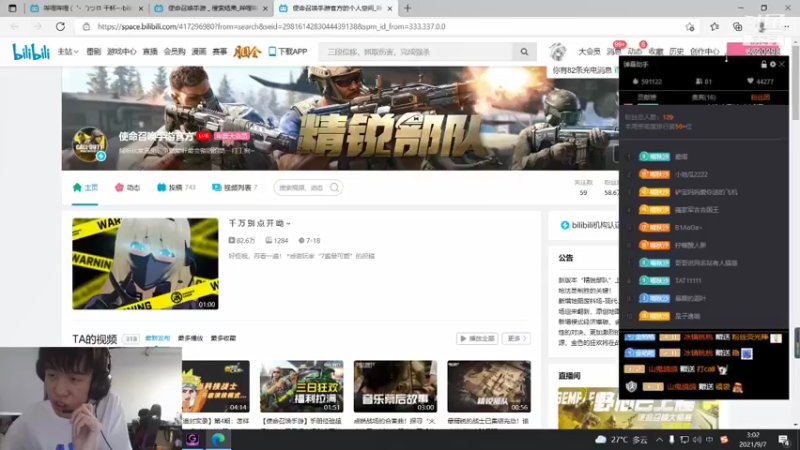Click the browser address bar URL
Viewport: 800px width, 450px height.
[271, 27]
